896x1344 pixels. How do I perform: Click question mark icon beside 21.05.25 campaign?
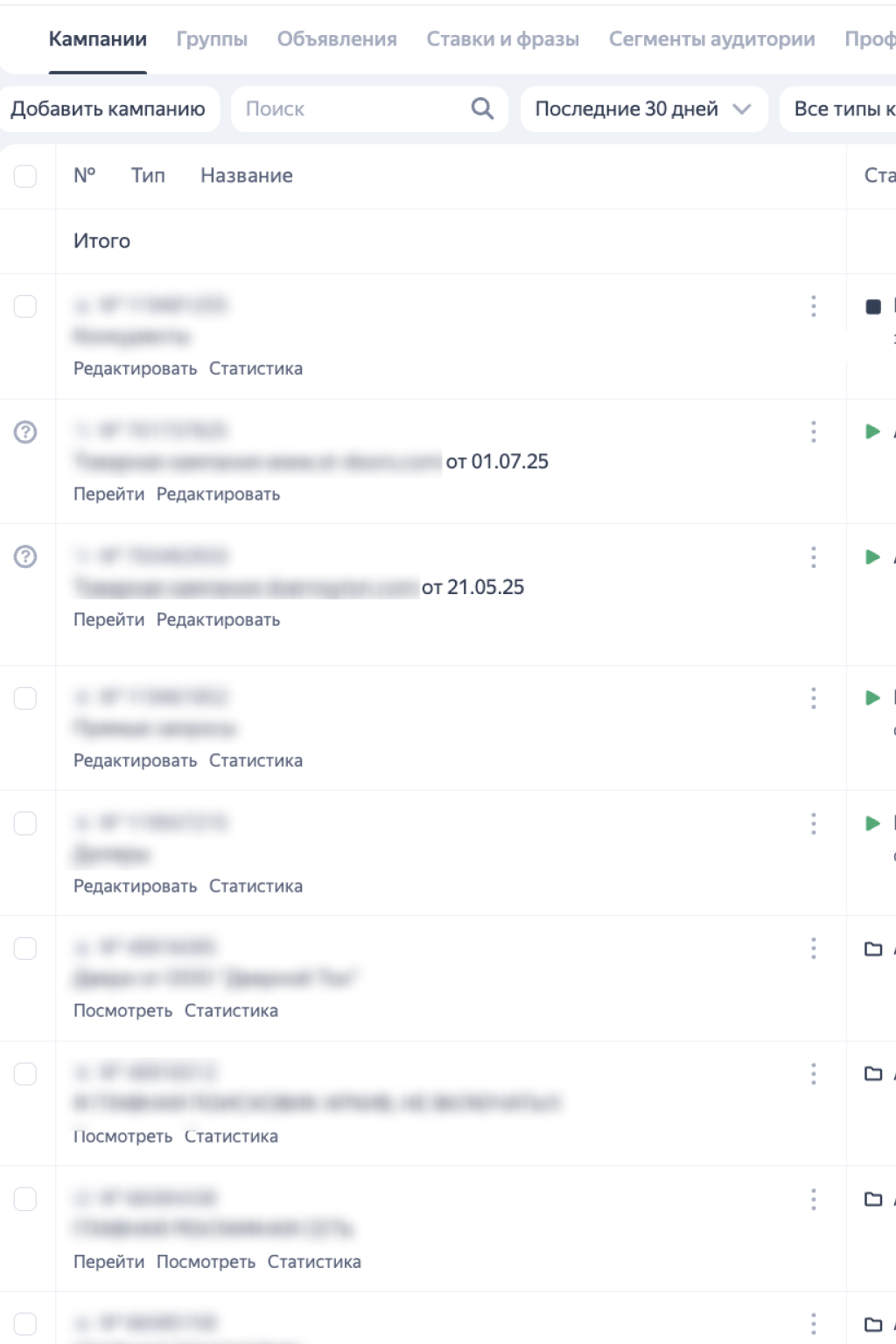[25, 556]
